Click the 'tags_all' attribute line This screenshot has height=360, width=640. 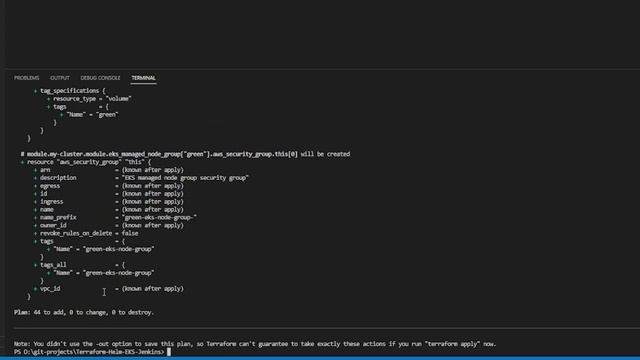[x=79, y=265]
